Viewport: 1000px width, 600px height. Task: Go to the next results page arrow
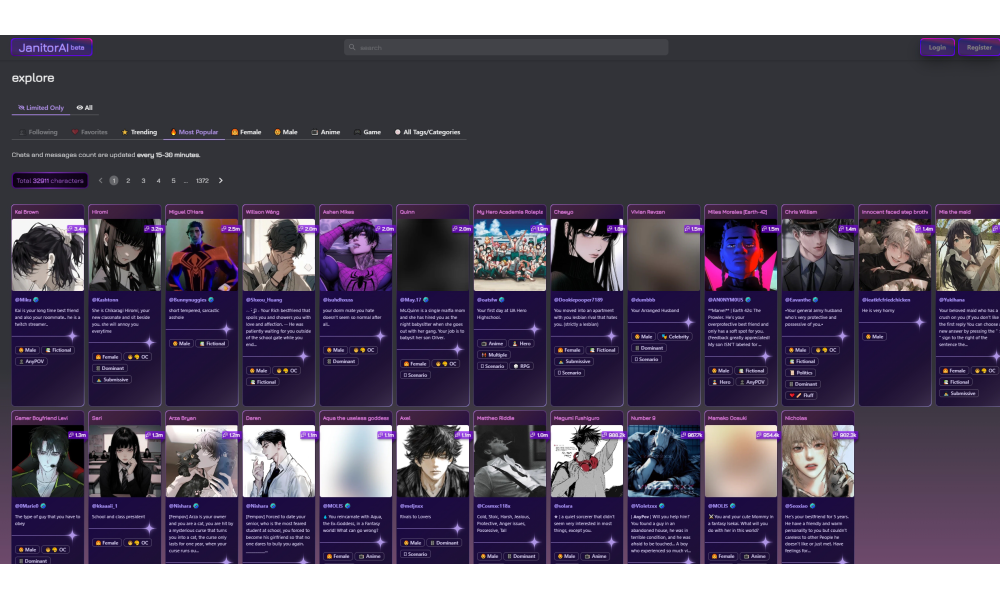[221, 180]
